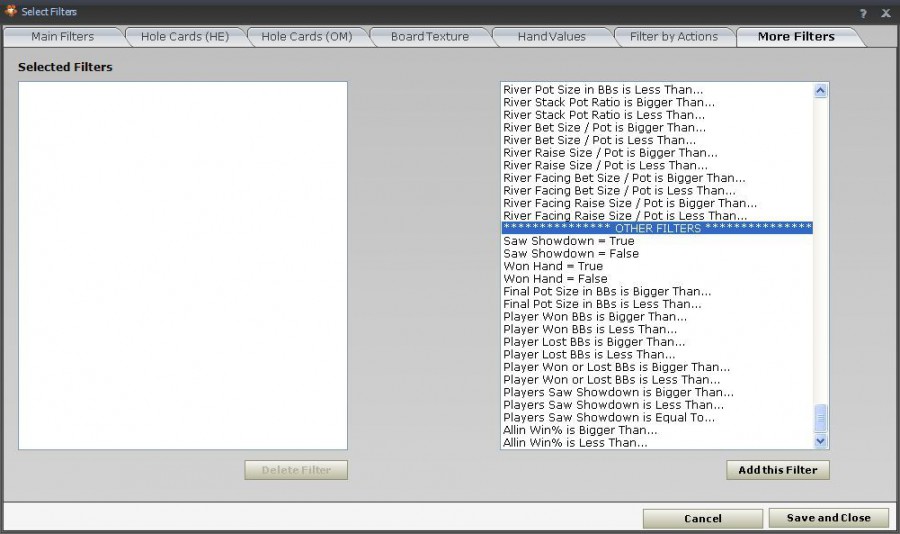
Task: Go to the Filter by Actions tab
Action: 673,37
